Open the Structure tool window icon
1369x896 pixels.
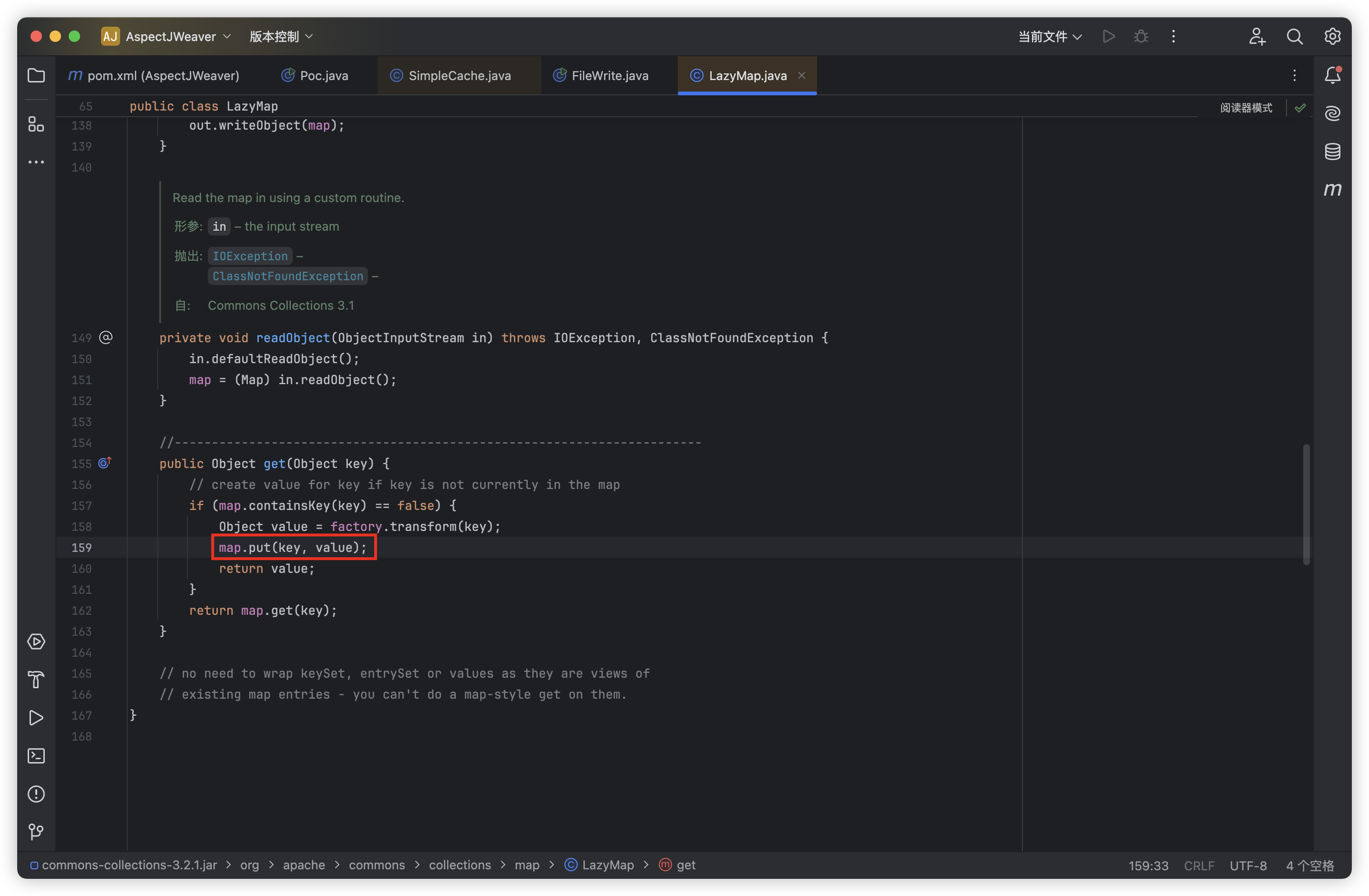pos(36,123)
